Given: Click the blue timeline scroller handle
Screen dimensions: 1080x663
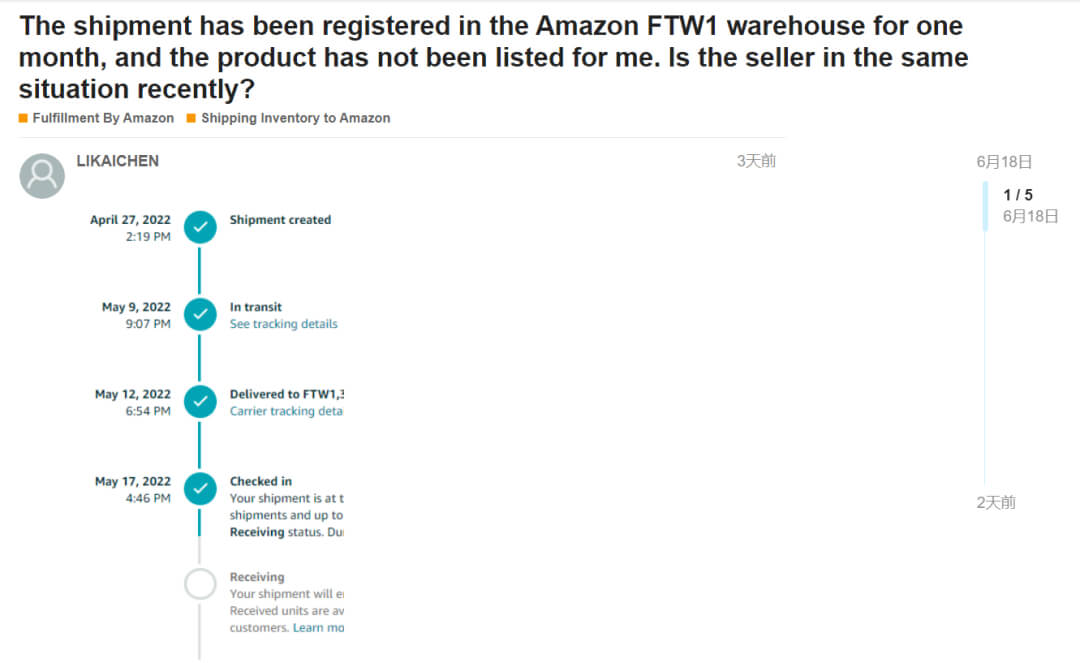Looking at the screenshot, I should point(985,206).
